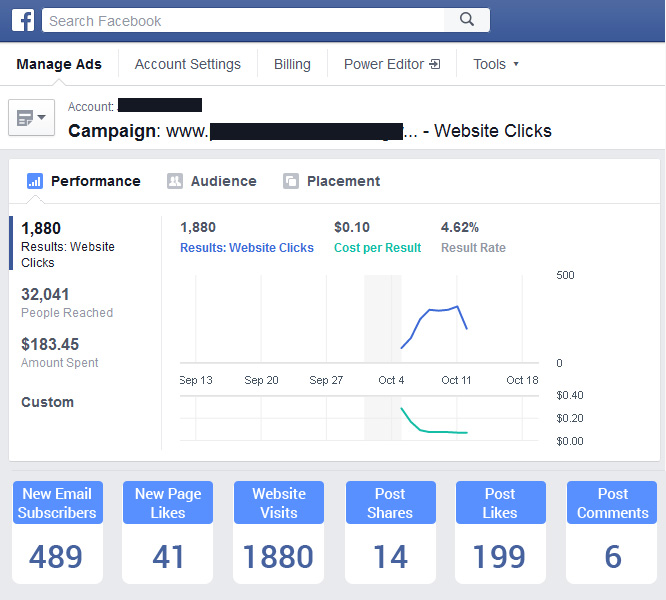Click the Sep 20 axis label
Viewport: 666px width, 600px height.
[261, 380]
